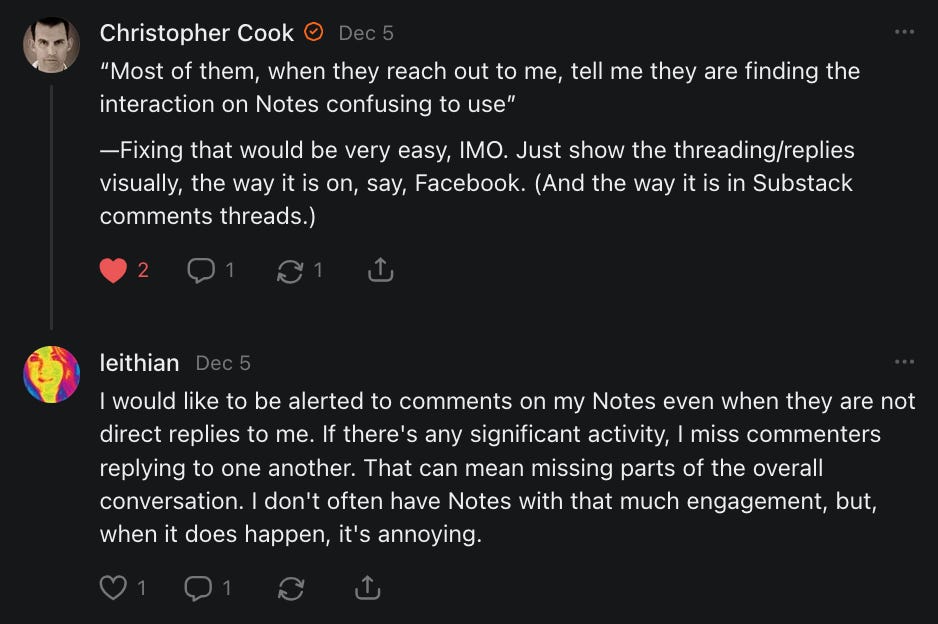Viewport: 938px width, 624px height.
Task: Like leithian's note with heart icon
Action: coord(113,588)
